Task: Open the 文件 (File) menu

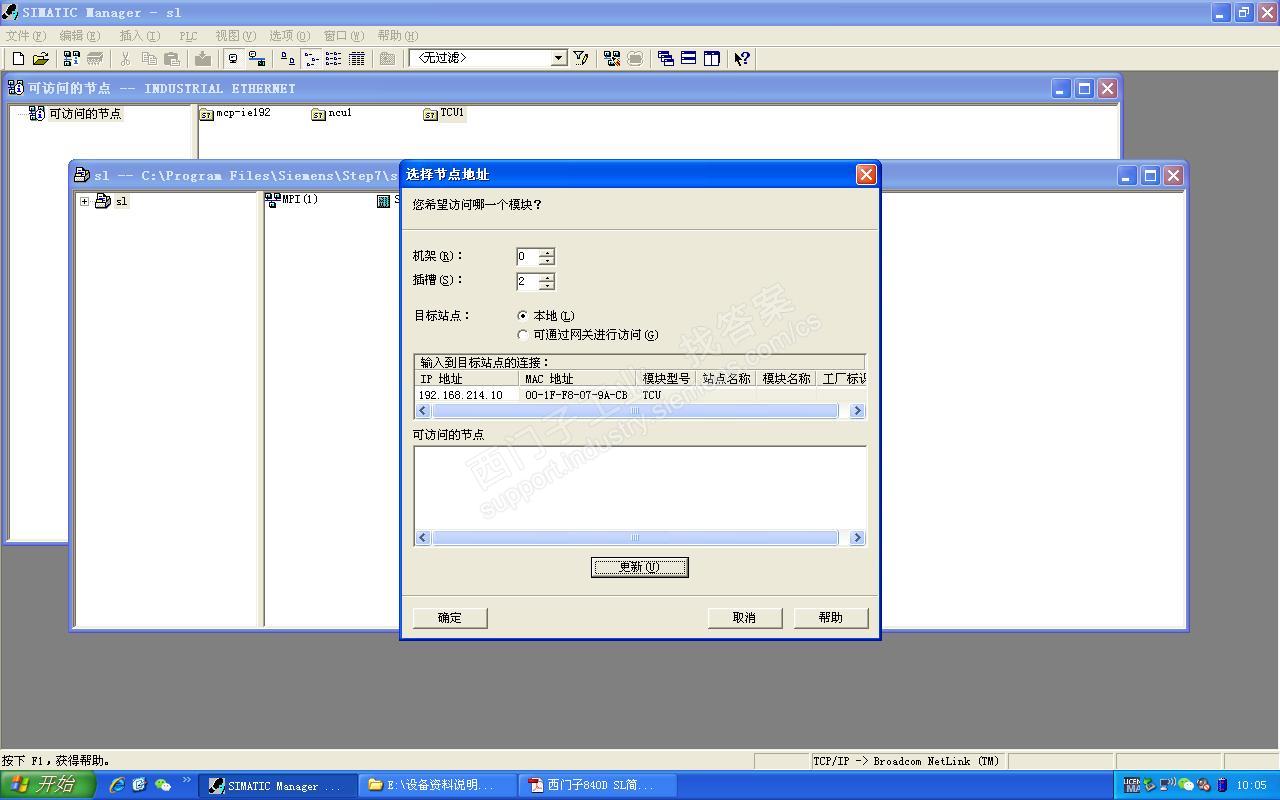Action: (25, 36)
